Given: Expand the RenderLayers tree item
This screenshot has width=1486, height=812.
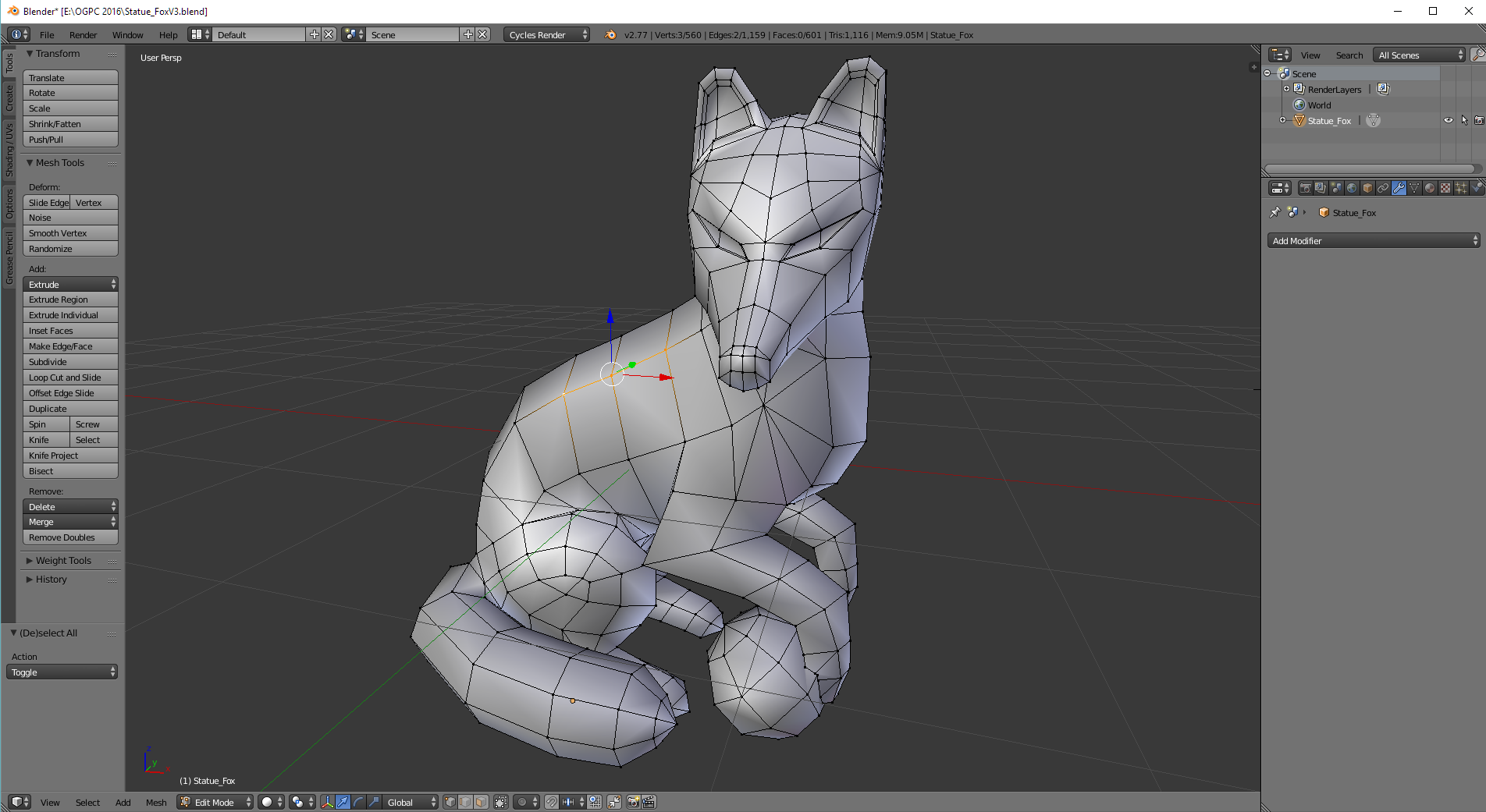Looking at the screenshot, I should click(1287, 89).
